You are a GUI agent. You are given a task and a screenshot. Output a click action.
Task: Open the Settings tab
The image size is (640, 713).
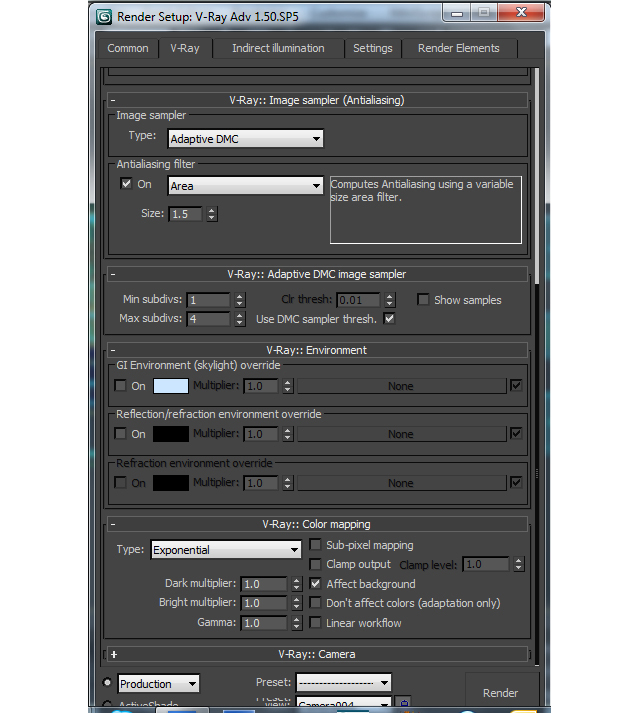[373, 48]
